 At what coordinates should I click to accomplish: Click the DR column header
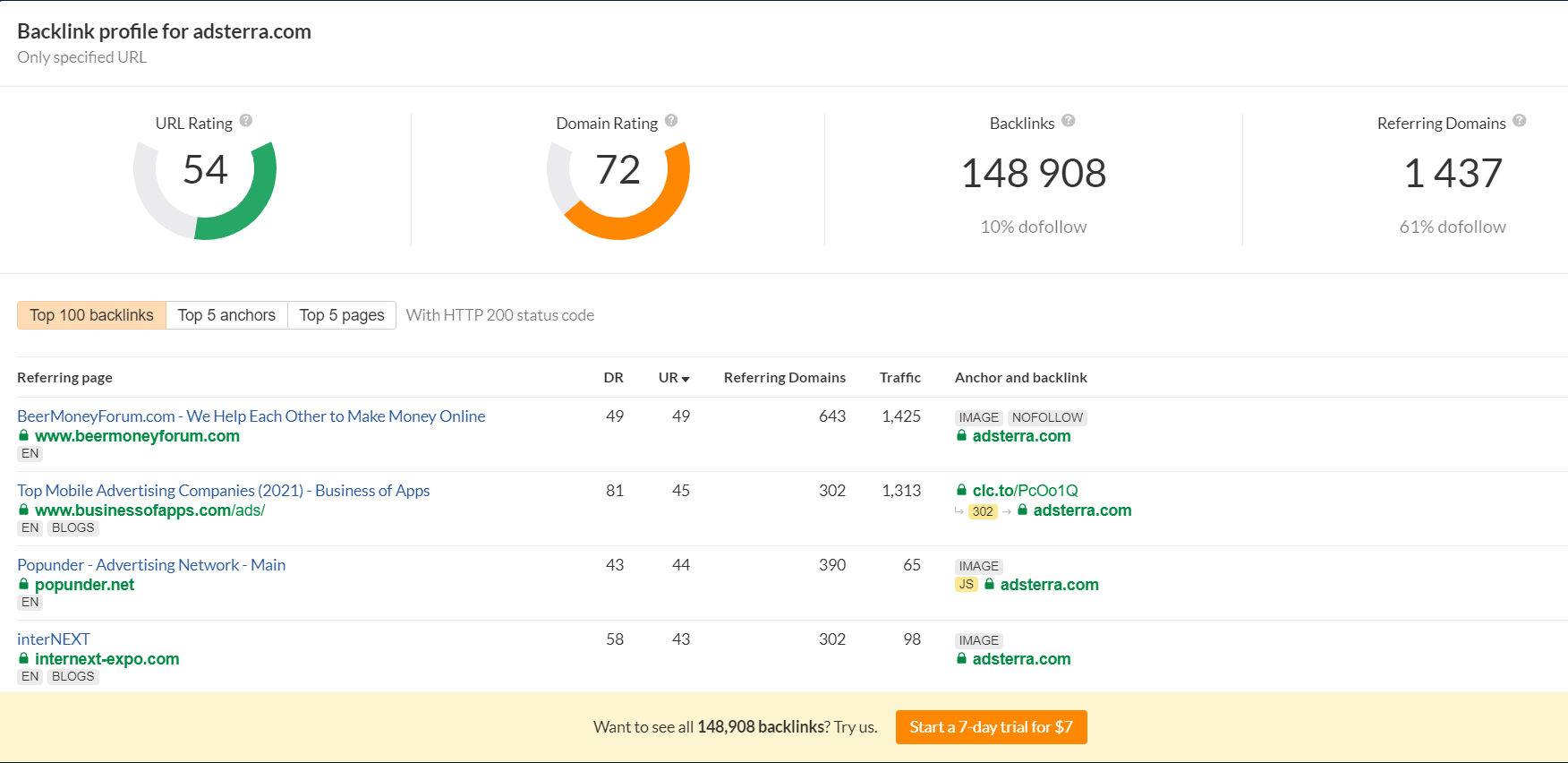[614, 378]
